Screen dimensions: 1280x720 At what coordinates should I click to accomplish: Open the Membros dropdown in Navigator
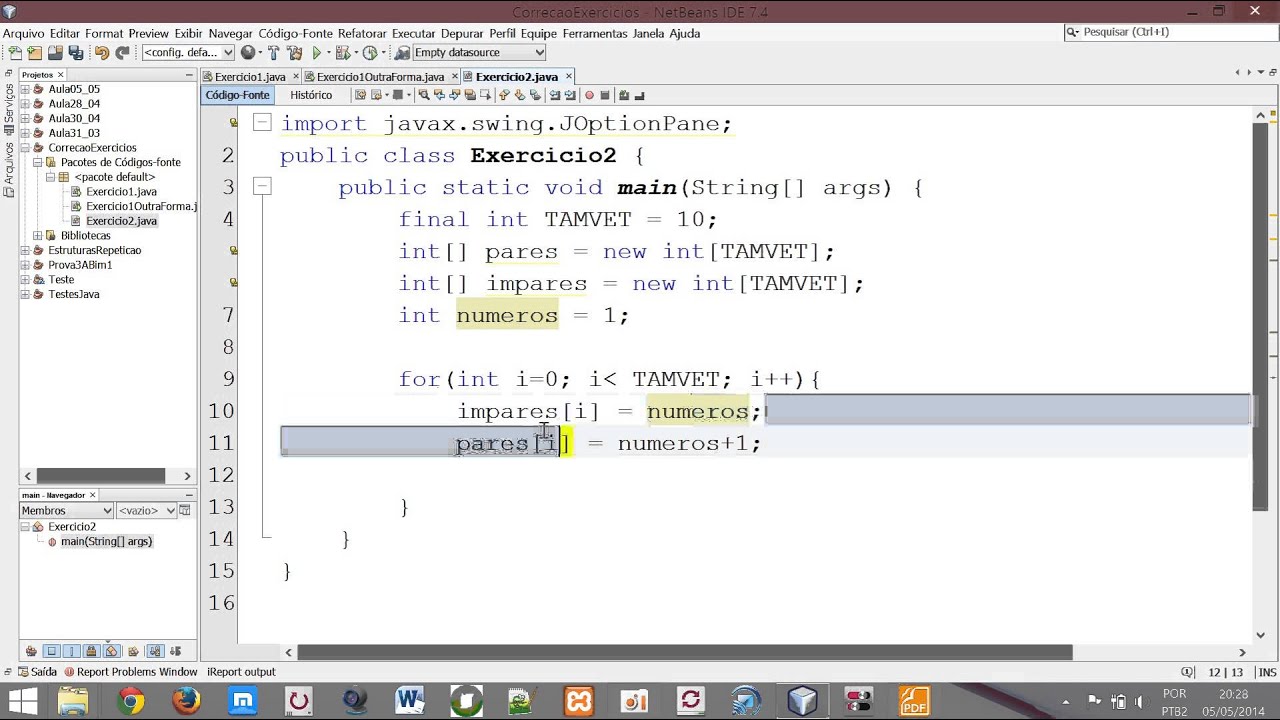[x=67, y=510]
